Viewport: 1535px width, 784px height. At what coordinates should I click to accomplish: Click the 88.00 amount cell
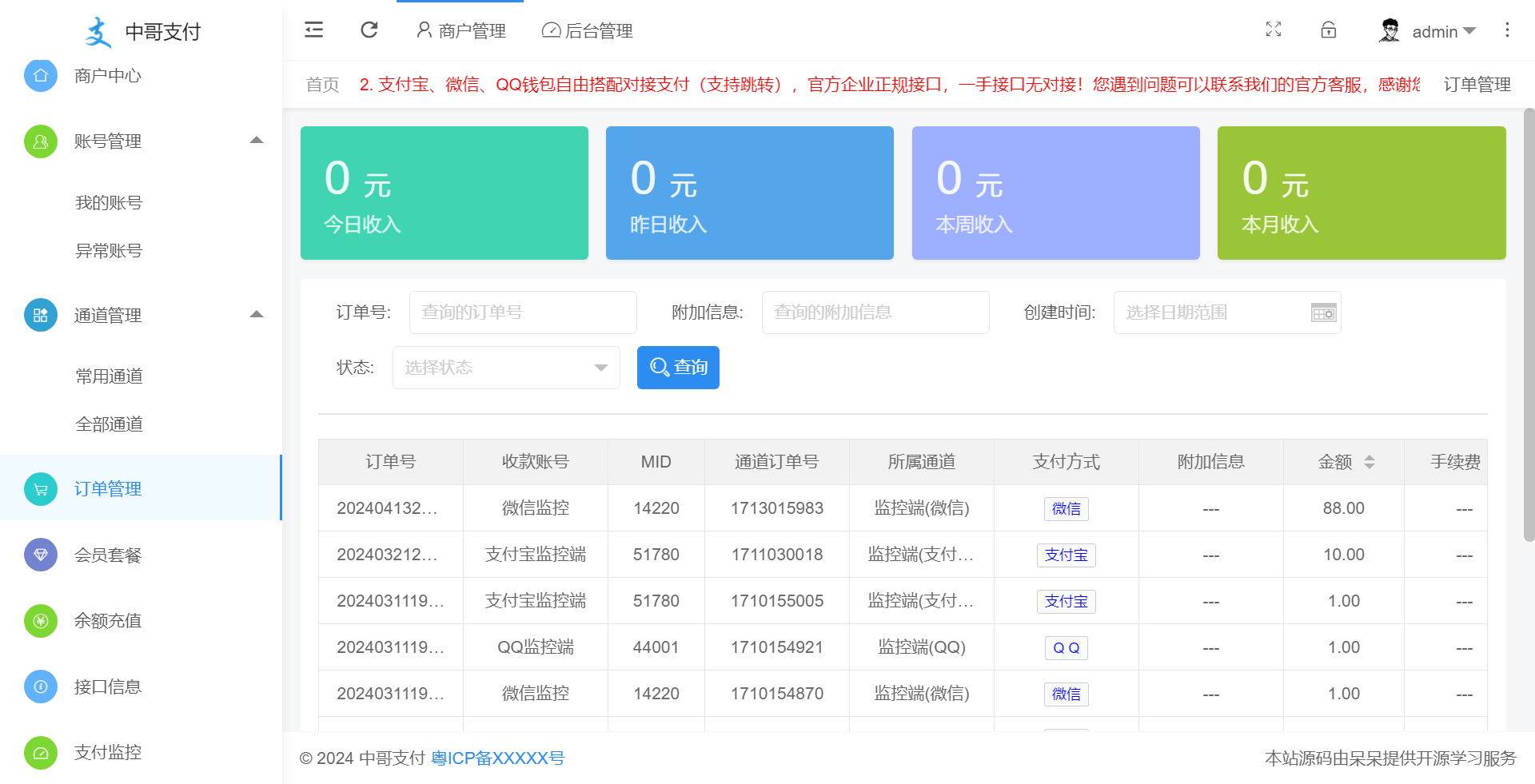[1344, 508]
